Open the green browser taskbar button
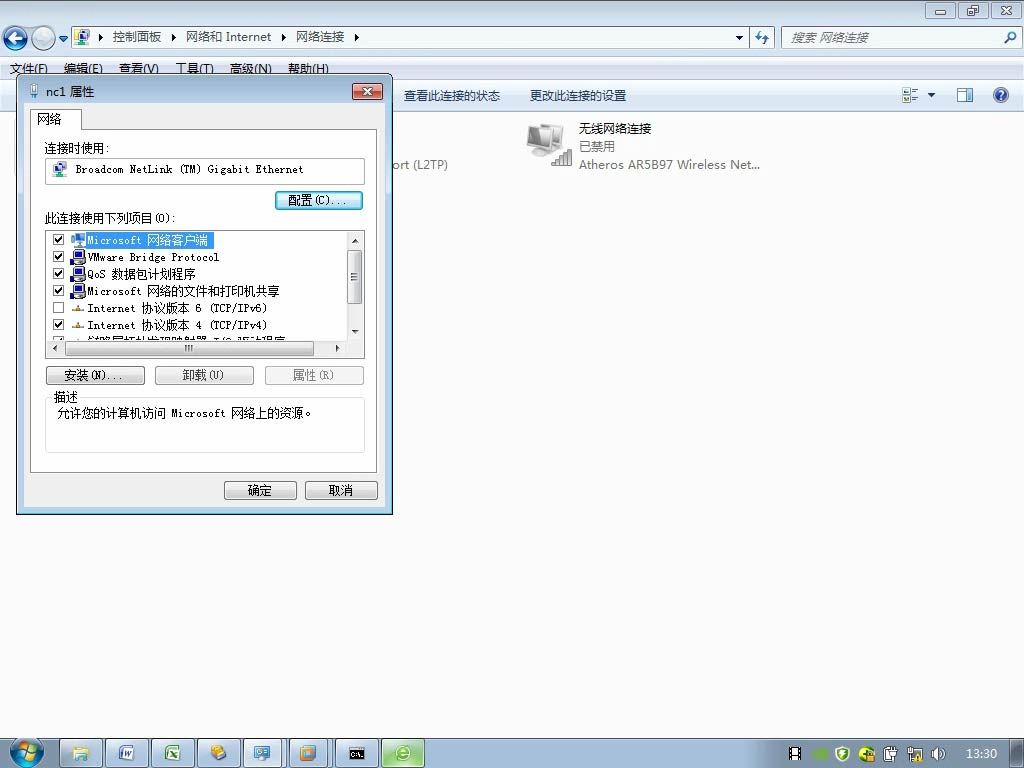Viewport: 1024px width, 768px height. tap(403, 754)
